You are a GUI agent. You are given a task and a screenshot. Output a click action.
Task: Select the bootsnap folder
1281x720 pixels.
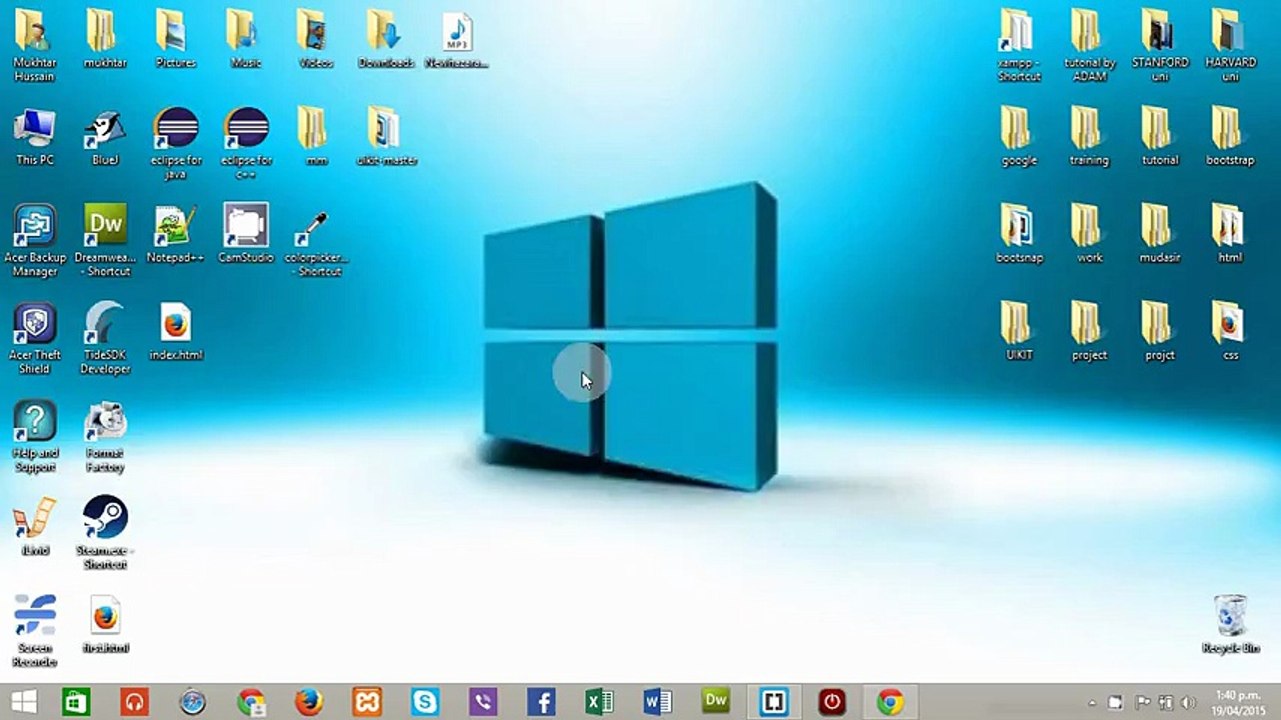(1019, 234)
